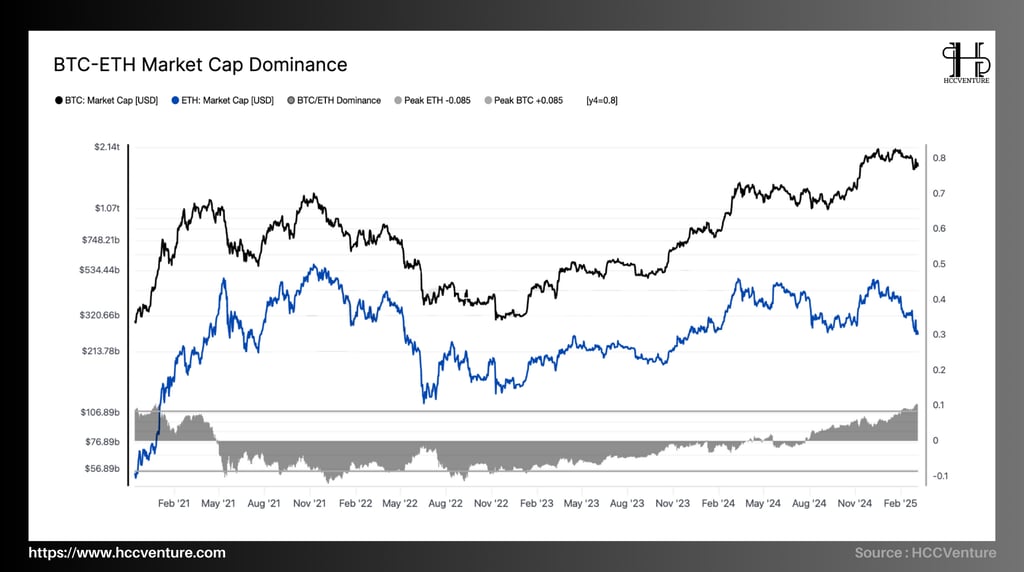Click the $1.07t axis label
Screen dimensions: 1024x572
pyautogui.click(x=107, y=208)
